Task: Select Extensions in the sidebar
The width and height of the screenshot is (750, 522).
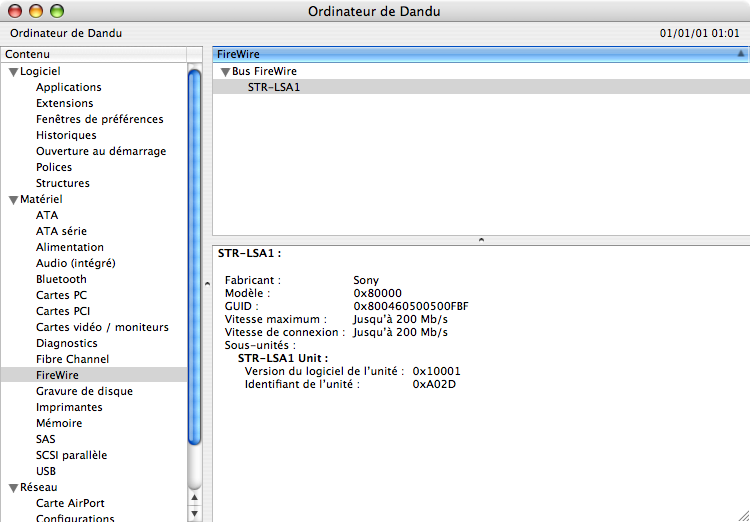Action: click(65, 103)
